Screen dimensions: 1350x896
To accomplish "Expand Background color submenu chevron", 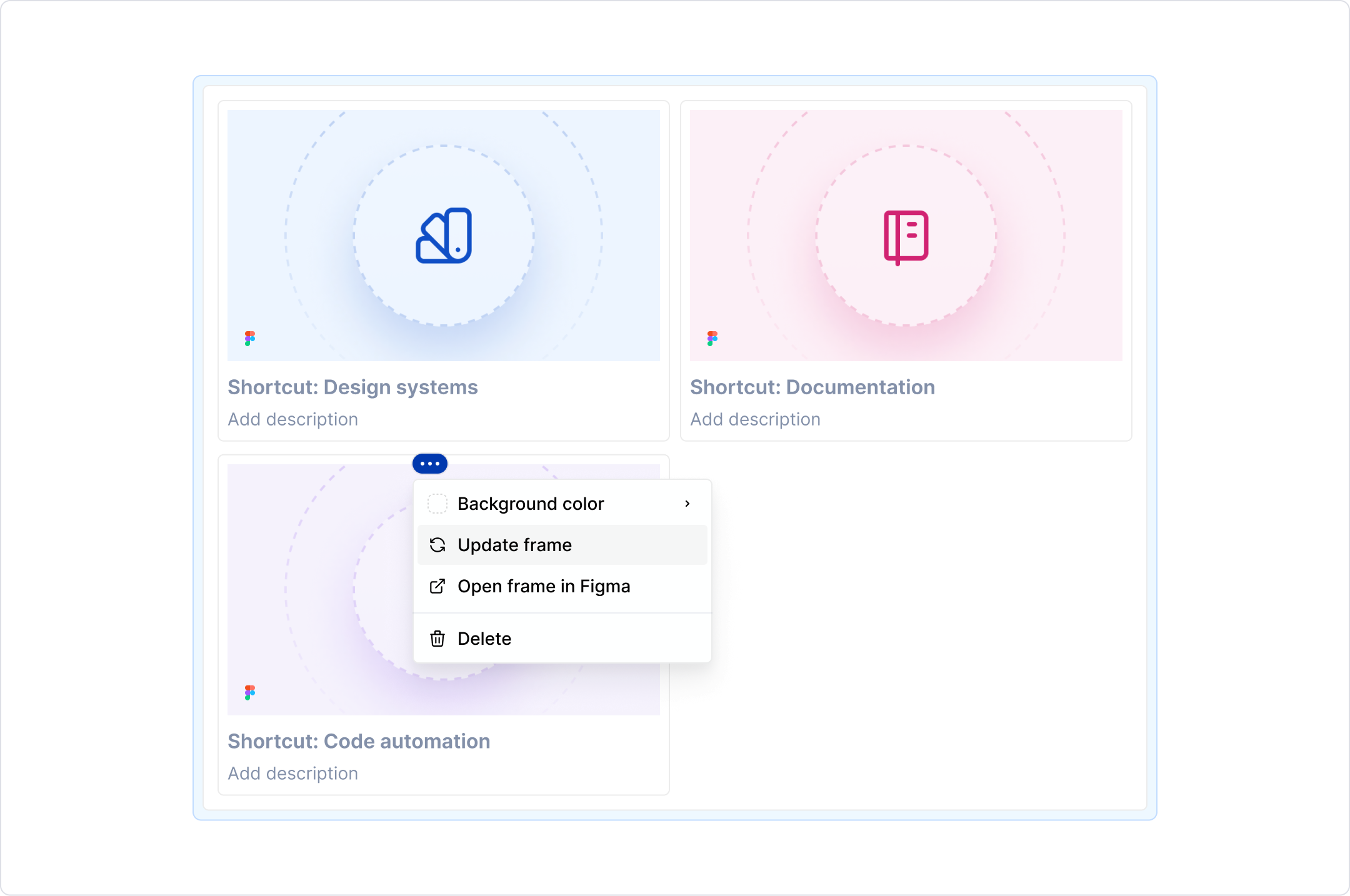I will 687,504.
